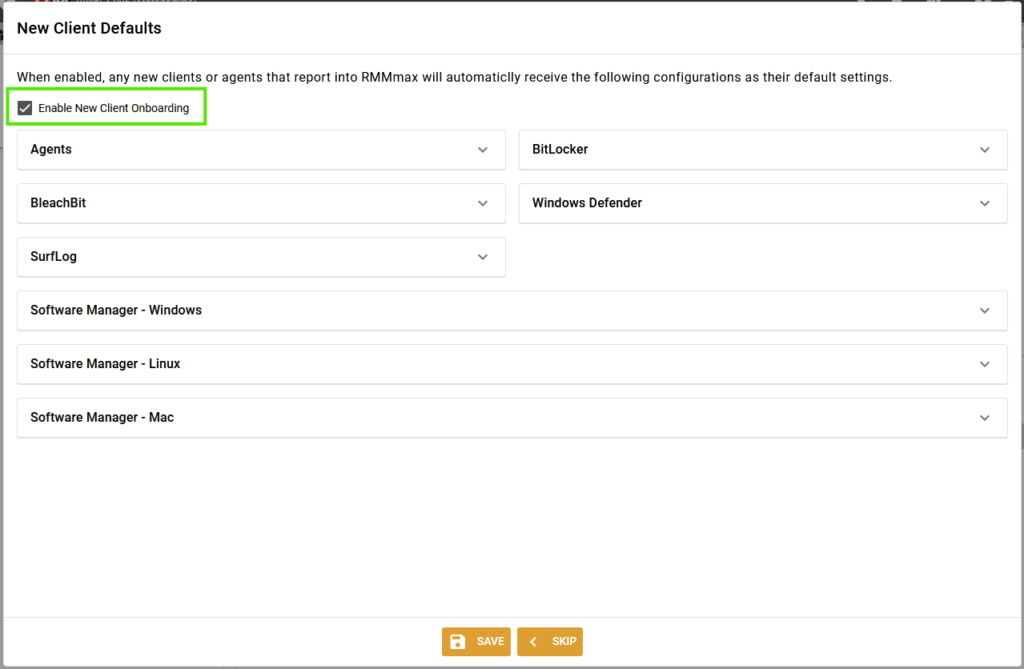Image resolution: width=1024 pixels, height=669 pixels.
Task: Expand Software Manager - Mac chevron
Action: [x=984, y=417]
